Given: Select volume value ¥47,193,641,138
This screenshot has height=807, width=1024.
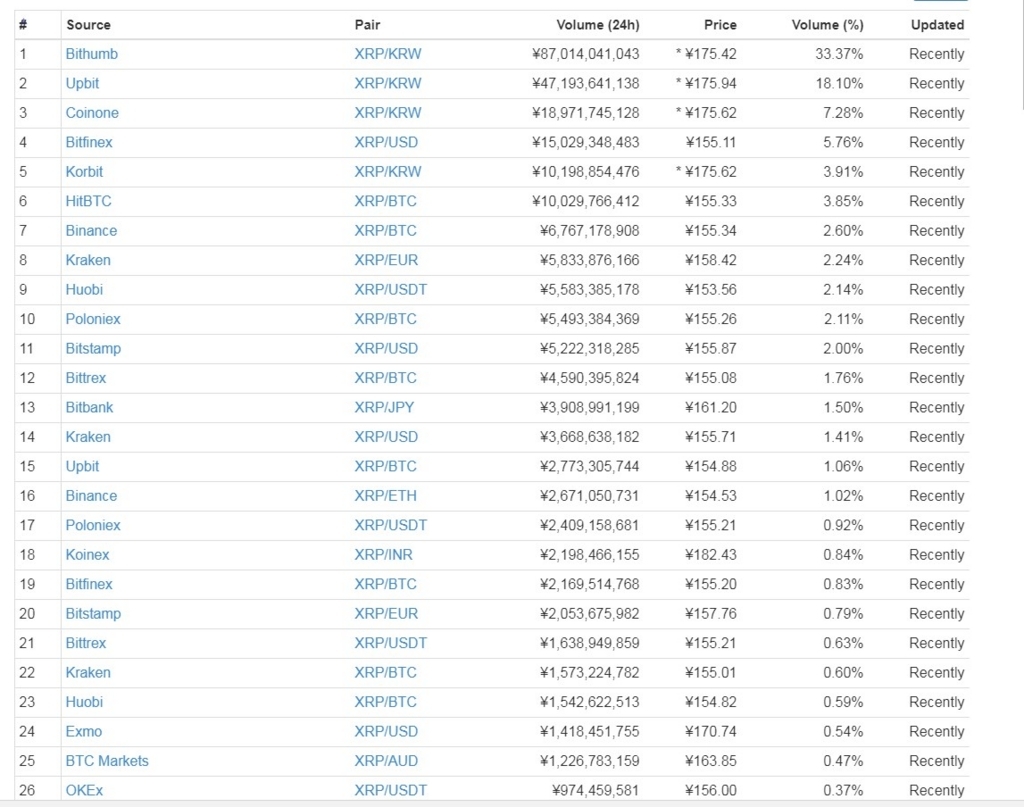Looking at the screenshot, I should point(586,84).
